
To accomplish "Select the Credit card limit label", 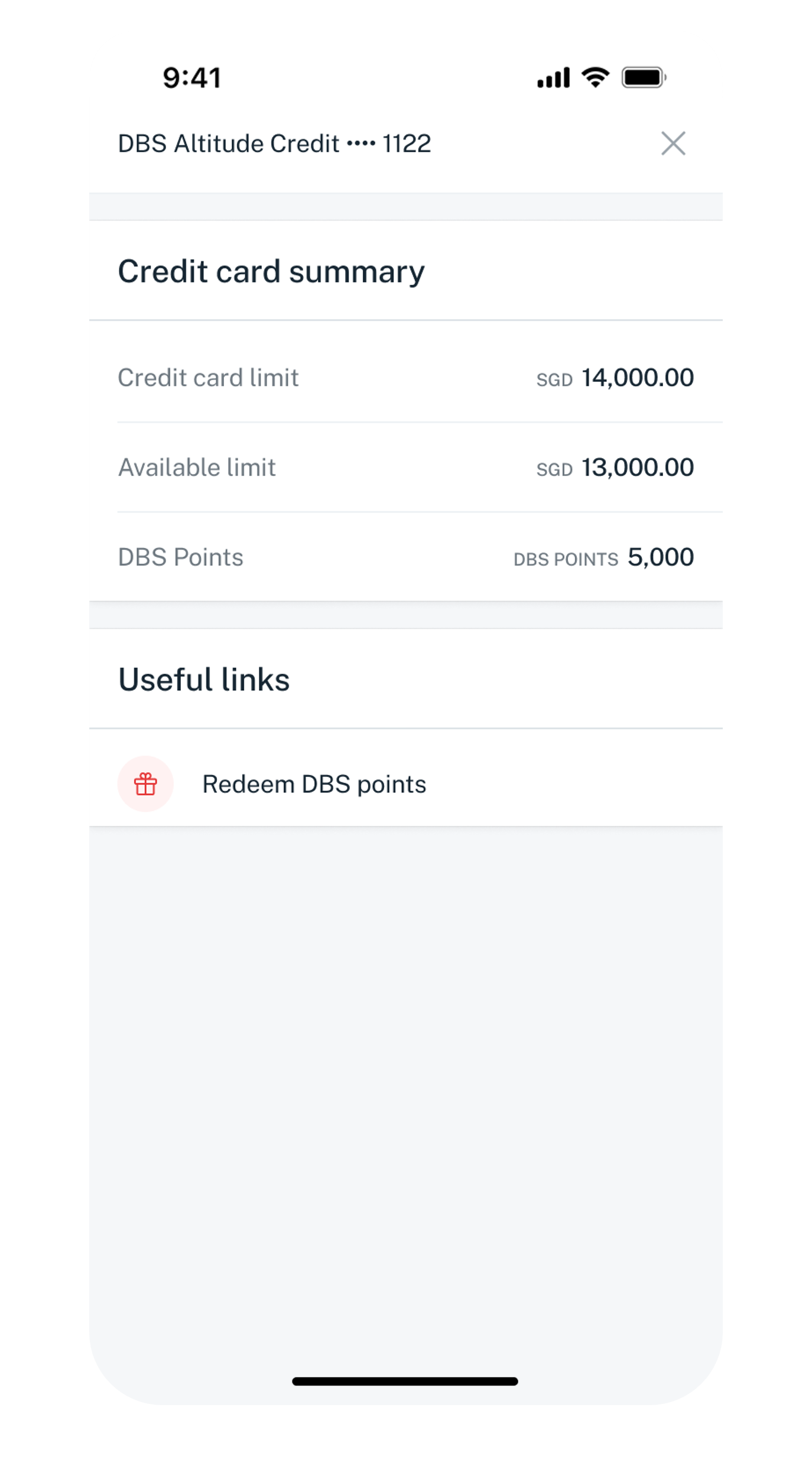I will pyautogui.click(x=208, y=378).
